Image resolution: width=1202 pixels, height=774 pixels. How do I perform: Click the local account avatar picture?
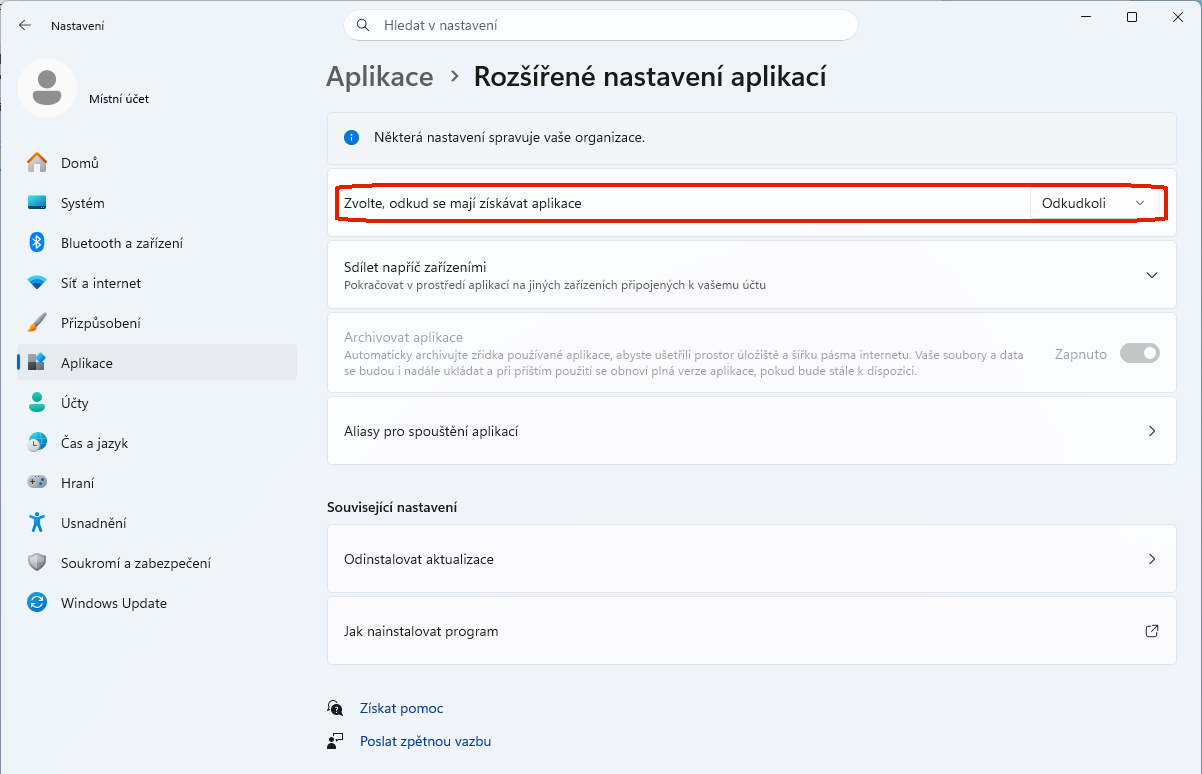(x=47, y=88)
